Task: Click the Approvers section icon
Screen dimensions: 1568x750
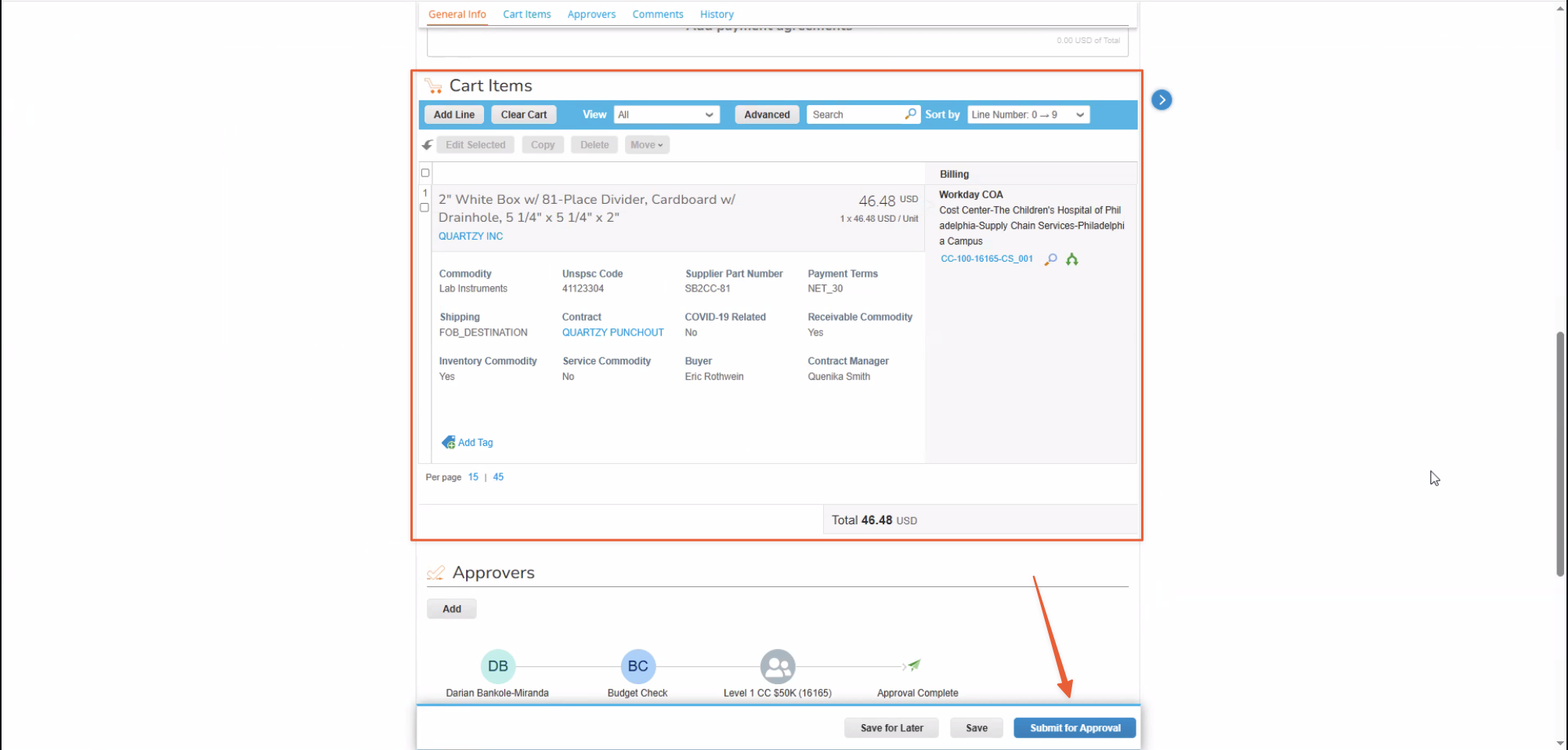Action: coord(435,573)
